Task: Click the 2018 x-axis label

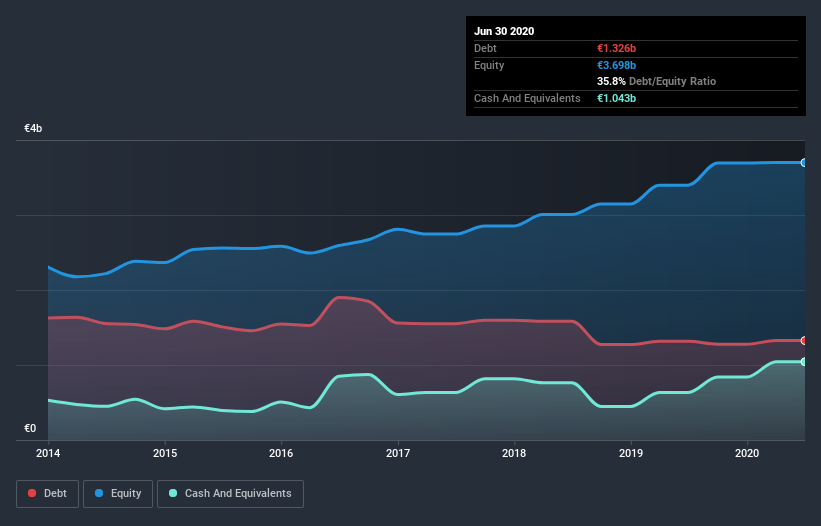Action: click(x=514, y=453)
